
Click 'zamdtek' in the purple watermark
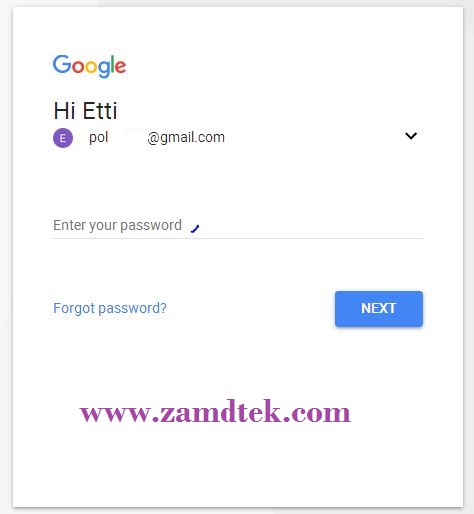[x=216, y=411]
